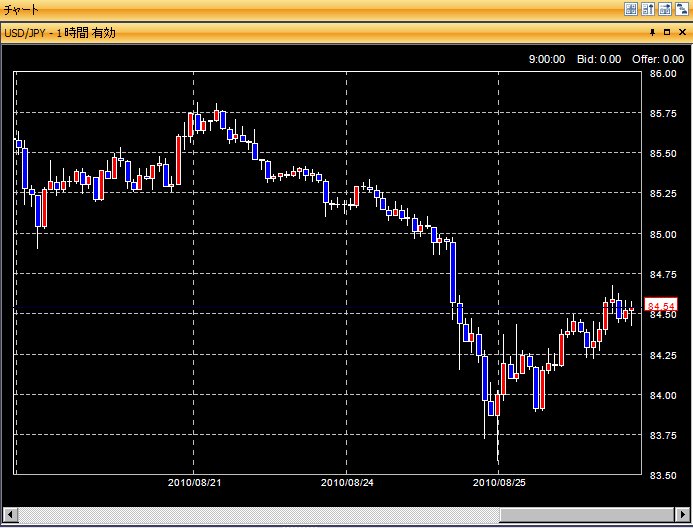Image resolution: width=693 pixels, height=528 pixels.
Task: Pin the USD/JPY chart panel
Action: tap(654, 33)
